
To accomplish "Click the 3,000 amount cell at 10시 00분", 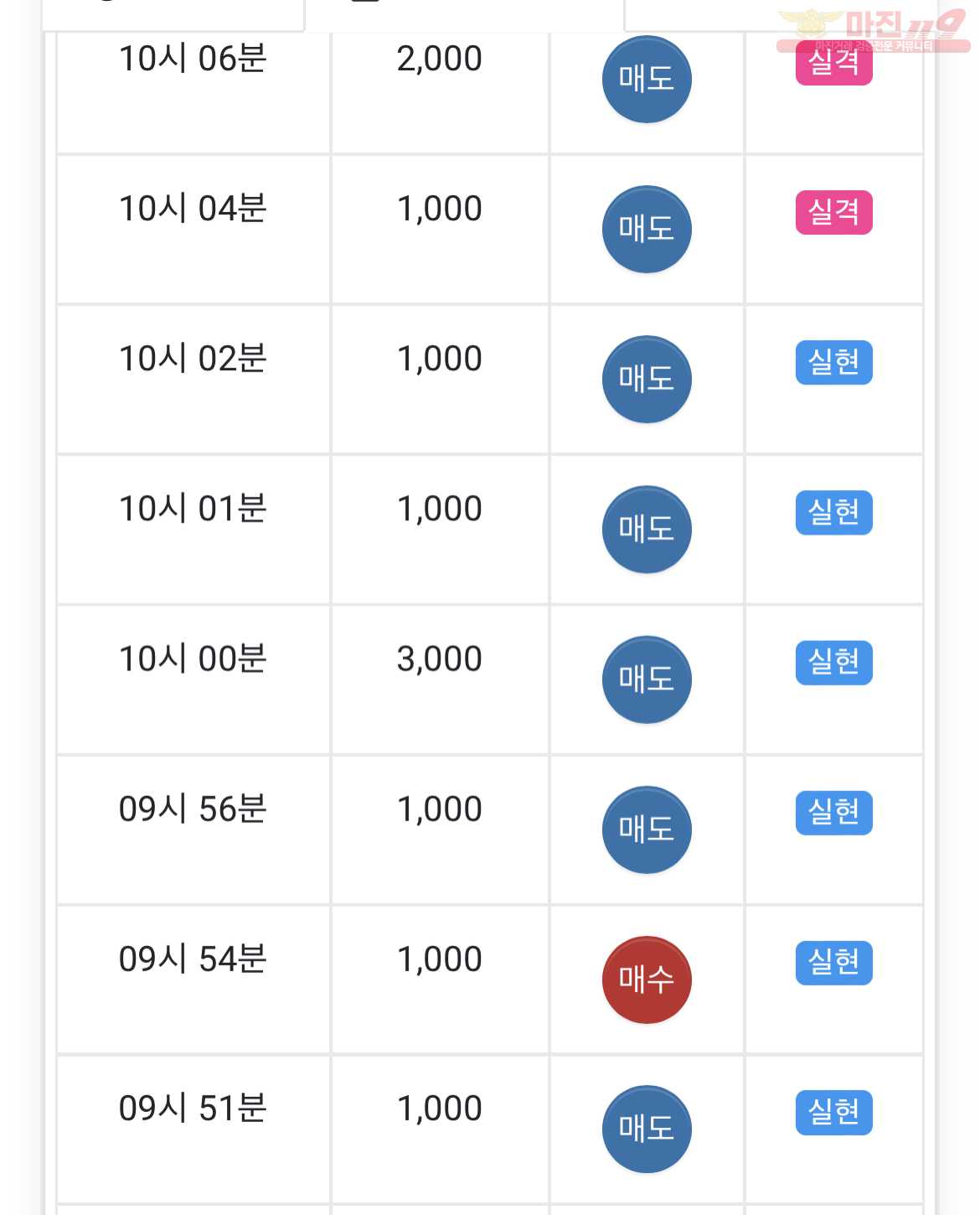I will 440,680.
